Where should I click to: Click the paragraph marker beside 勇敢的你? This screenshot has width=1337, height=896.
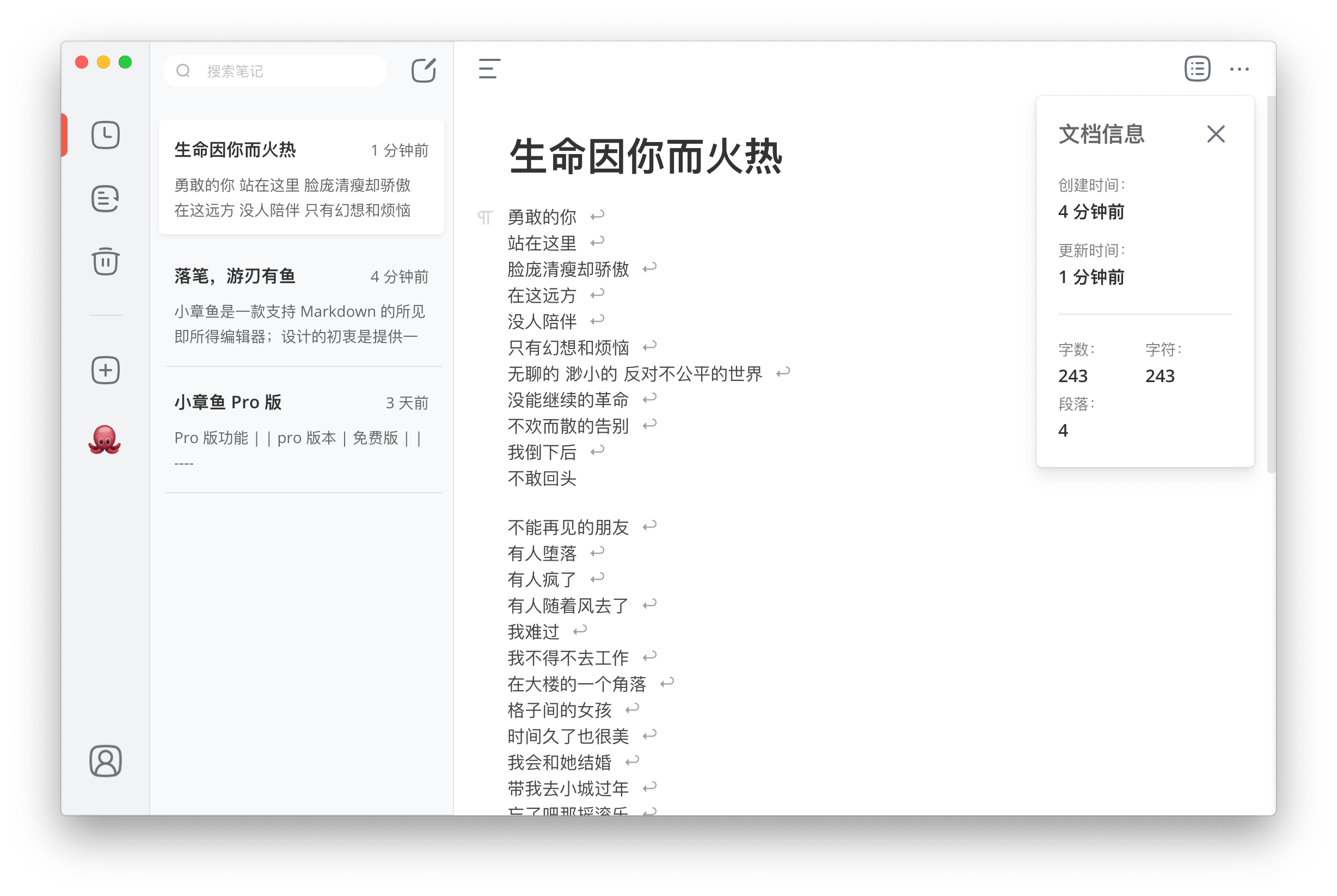tap(485, 217)
